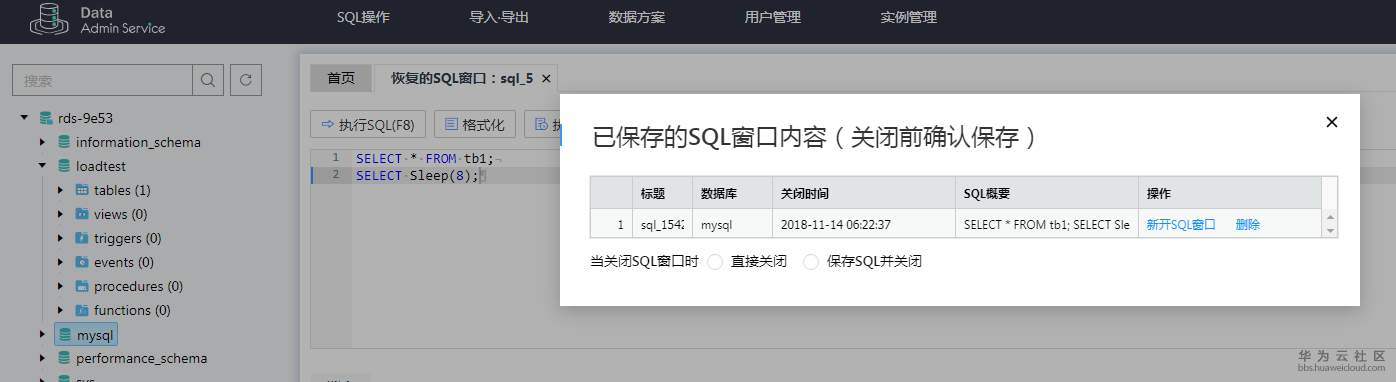Click the 标题 column header
This screenshot has width=1396, height=382.
coord(662,193)
